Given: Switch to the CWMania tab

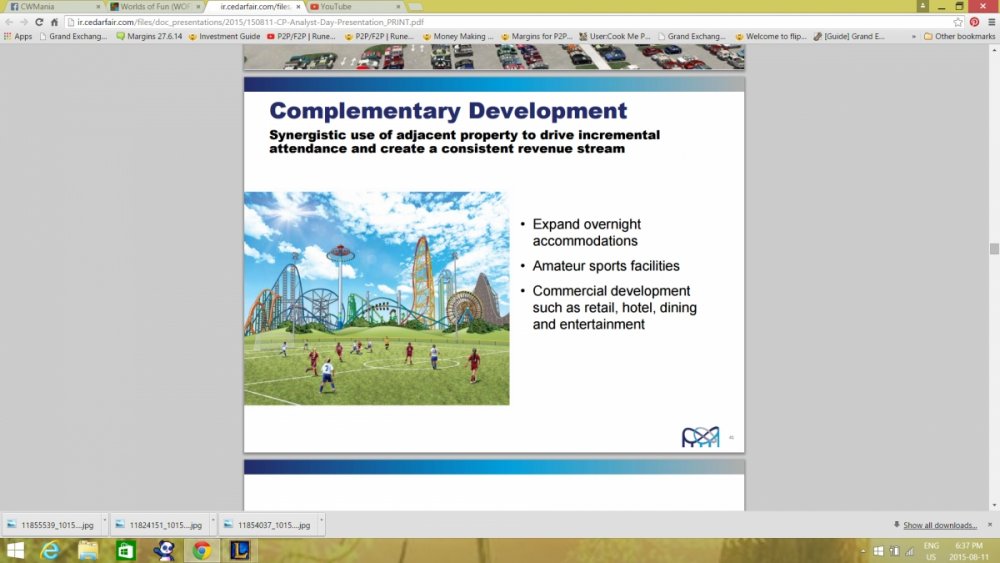Looking at the screenshot, I should pos(50,6).
